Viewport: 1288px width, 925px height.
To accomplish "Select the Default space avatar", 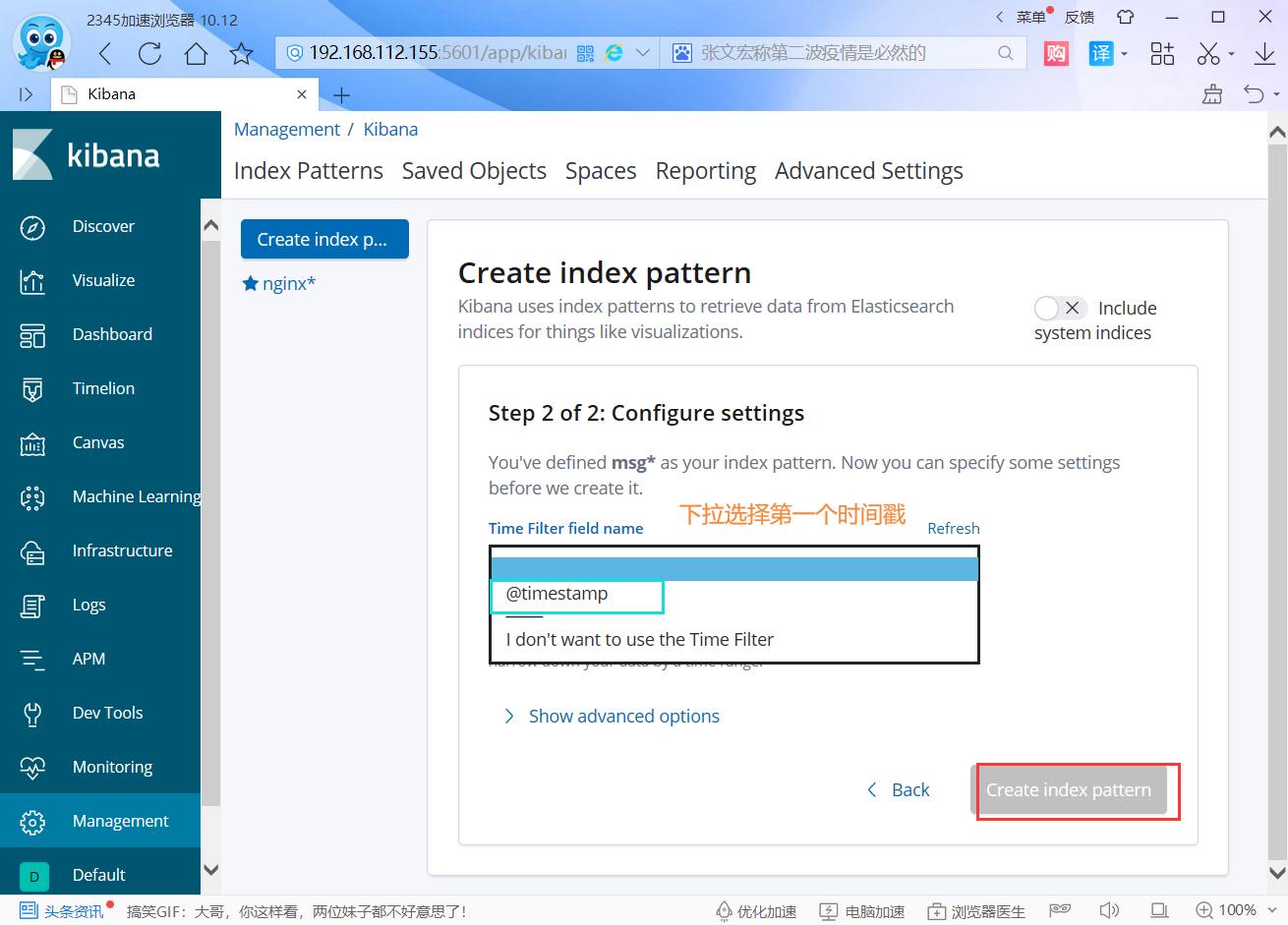I will coord(33,876).
